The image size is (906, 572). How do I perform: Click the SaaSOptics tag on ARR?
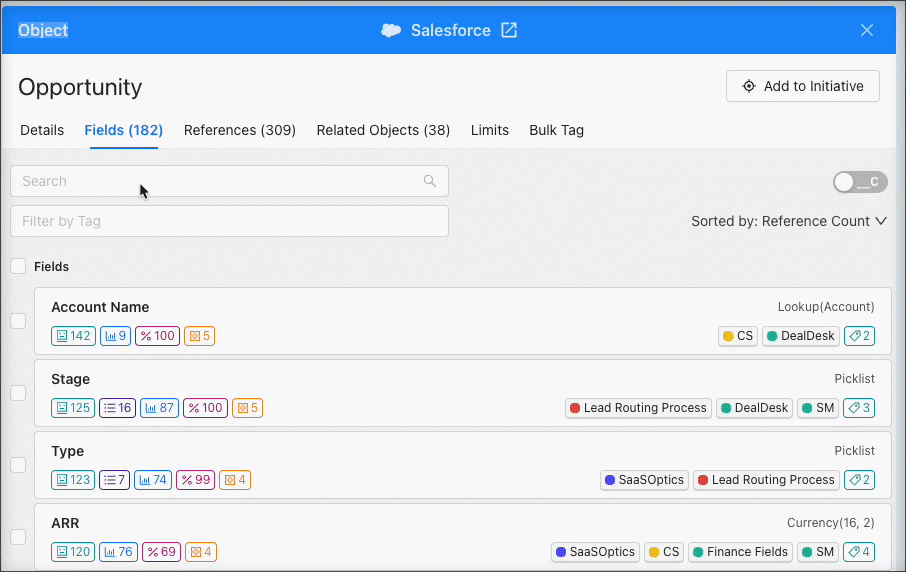click(595, 552)
